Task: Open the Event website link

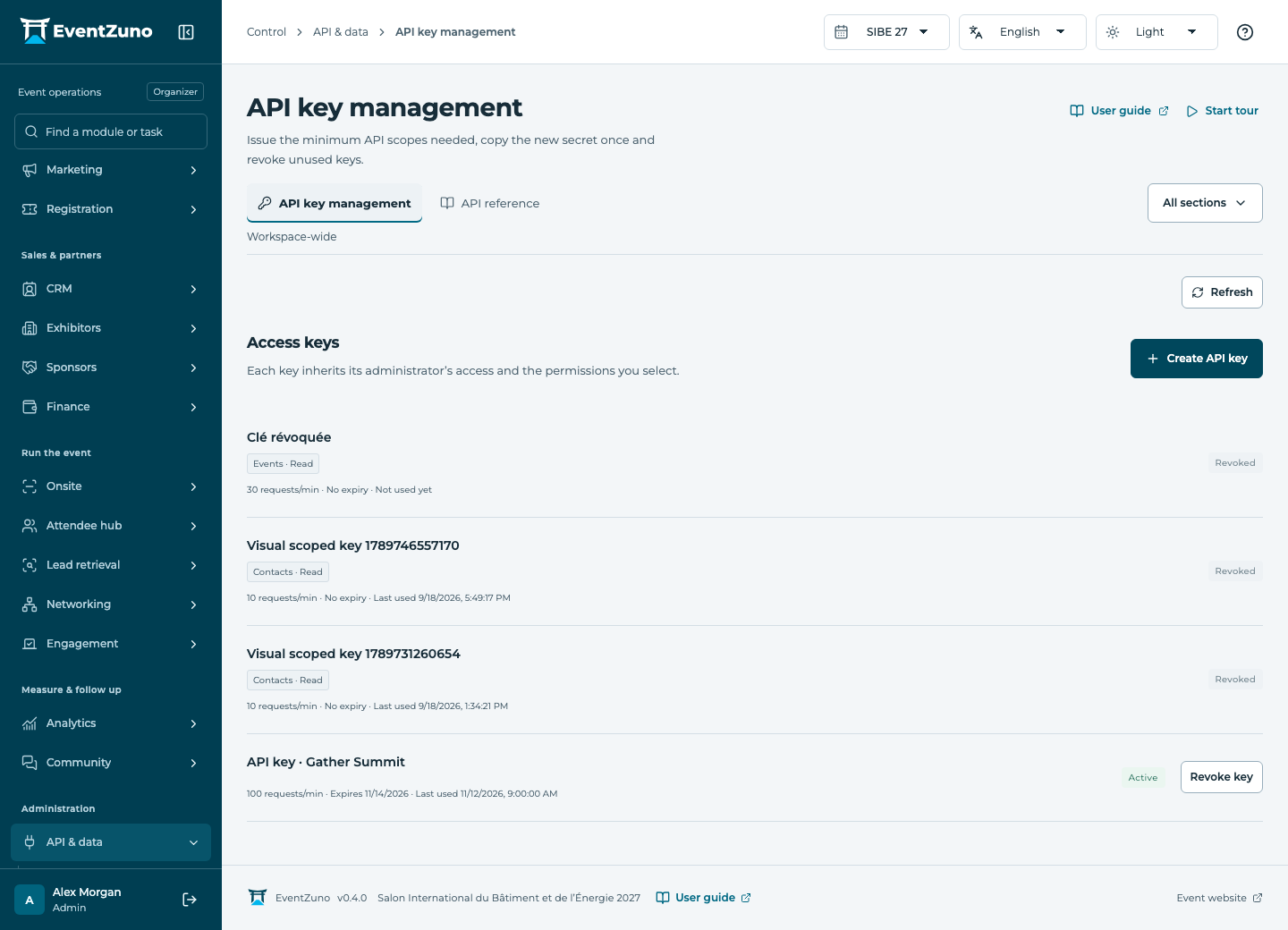Action: (x=1219, y=898)
